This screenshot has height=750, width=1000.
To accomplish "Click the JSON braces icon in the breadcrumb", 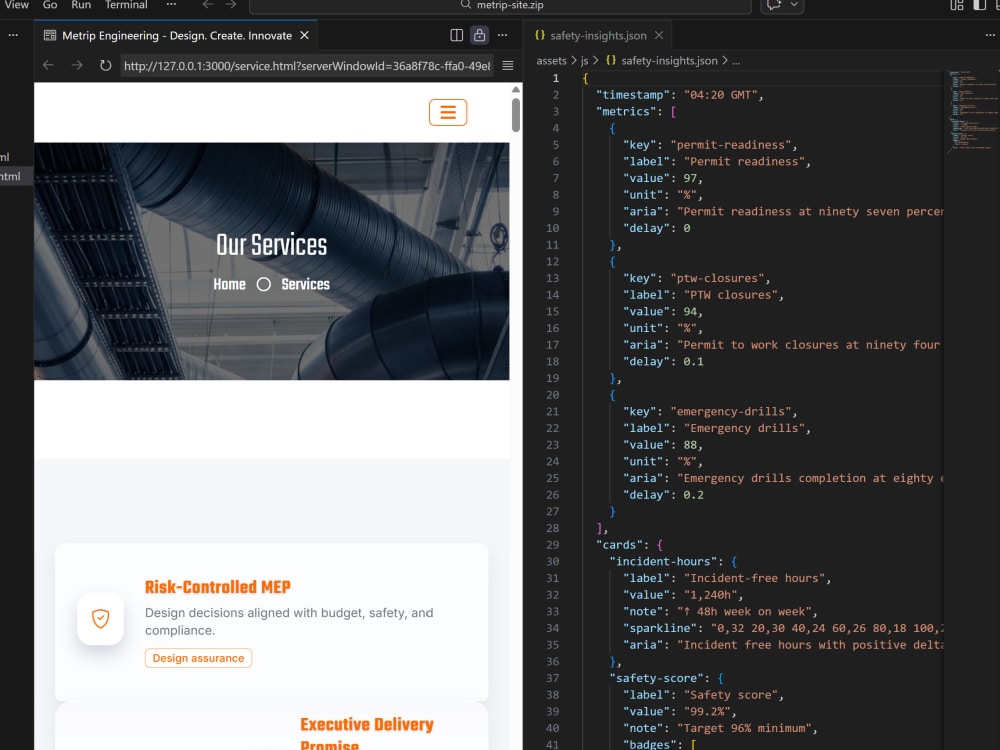I will coord(611,61).
